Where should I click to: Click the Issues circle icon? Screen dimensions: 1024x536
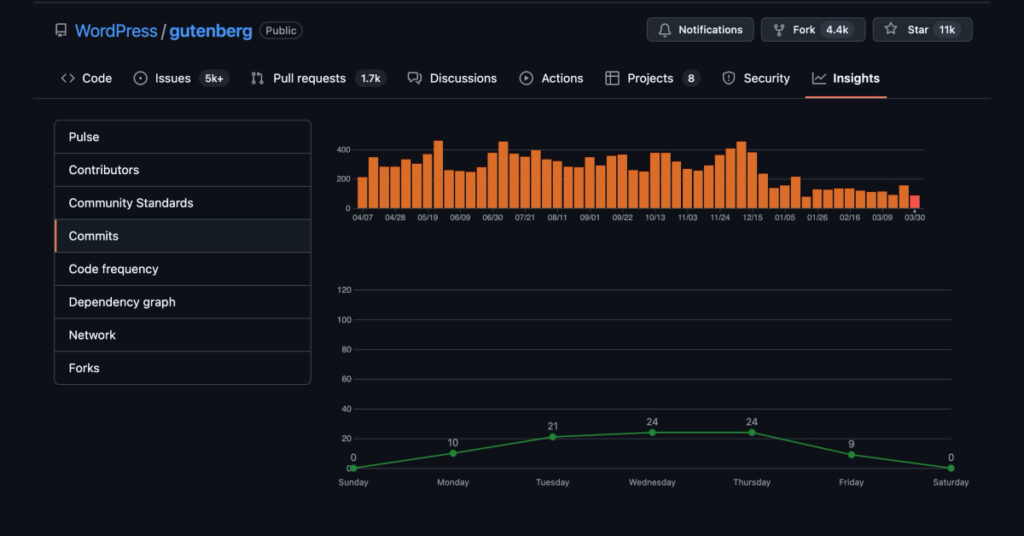pyautogui.click(x=141, y=78)
